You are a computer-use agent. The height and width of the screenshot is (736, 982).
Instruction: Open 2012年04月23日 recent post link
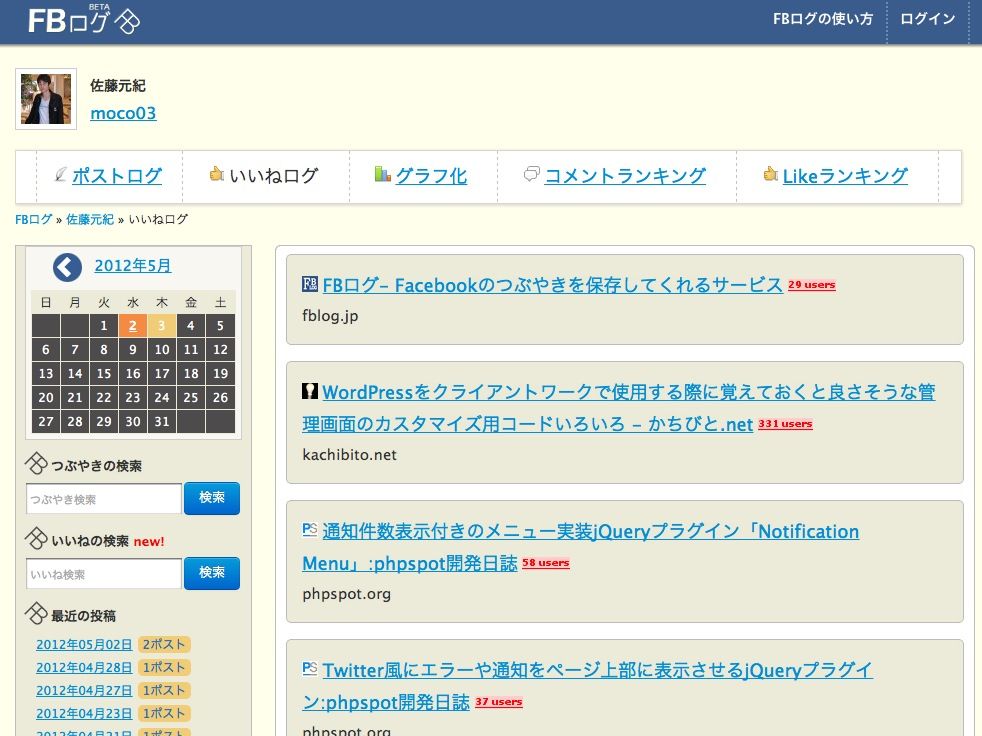click(84, 713)
